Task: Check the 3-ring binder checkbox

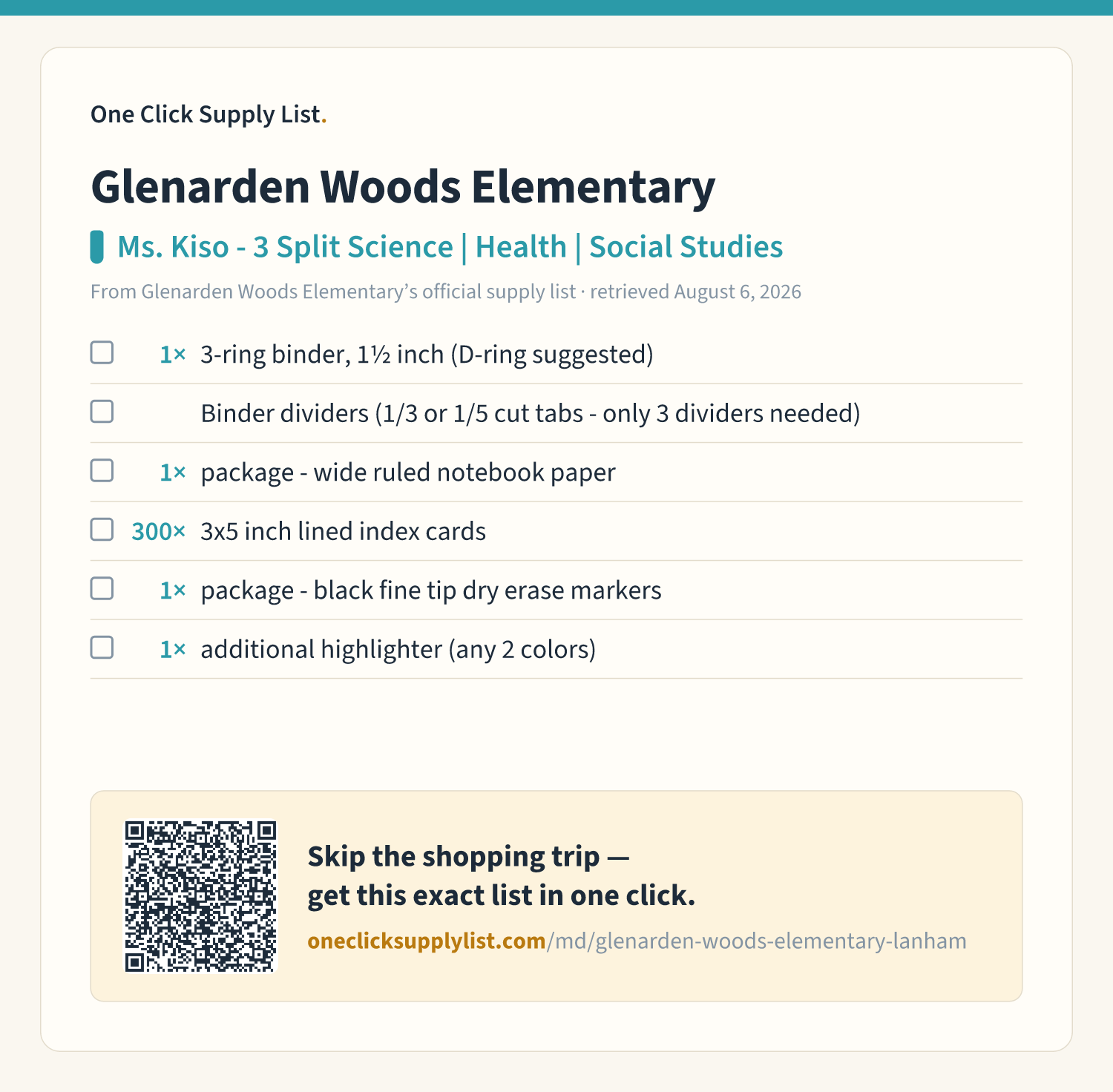Action: pos(102,352)
